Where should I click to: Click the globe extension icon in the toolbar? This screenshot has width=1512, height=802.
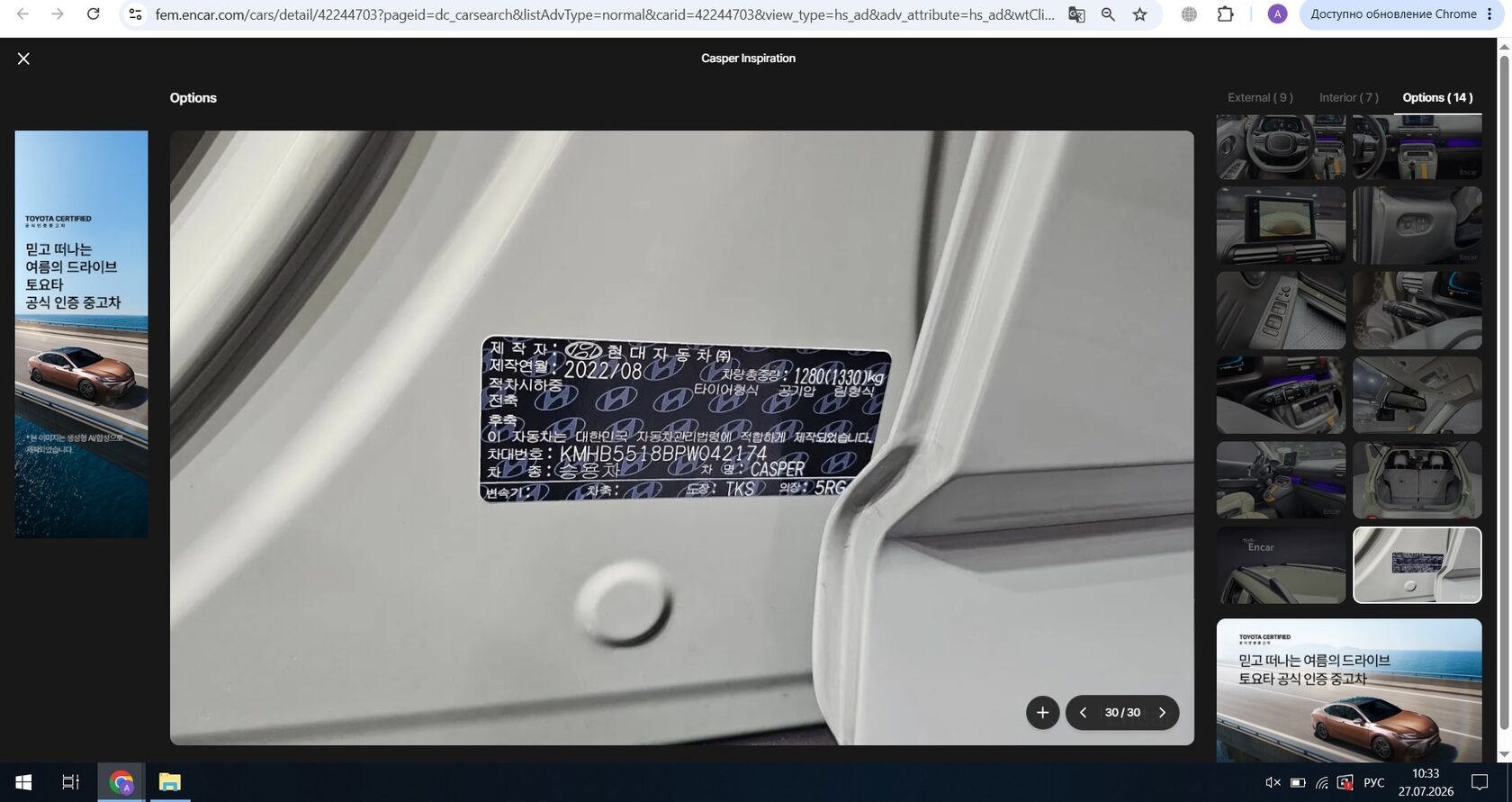pyautogui.click(x=1189, y=14)
